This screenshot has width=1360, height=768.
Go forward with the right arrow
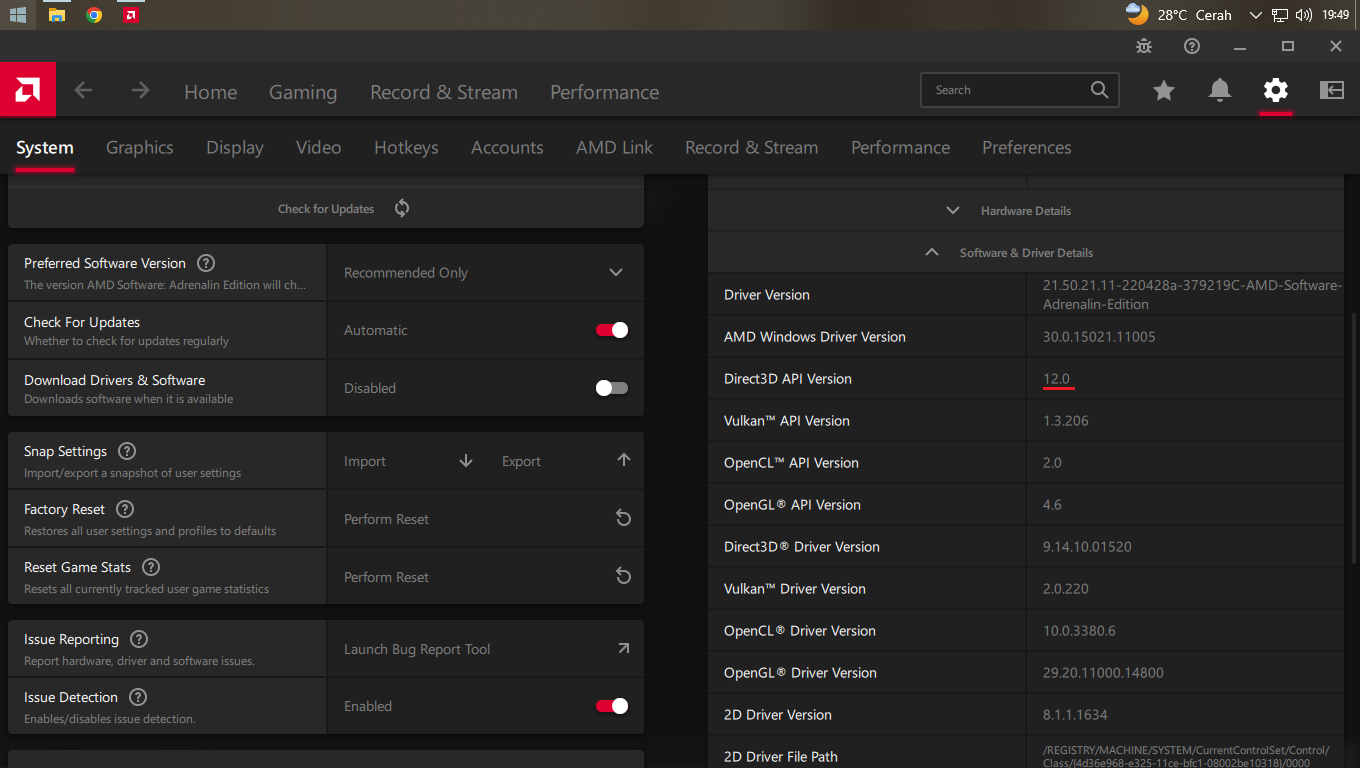pos(140,91)
